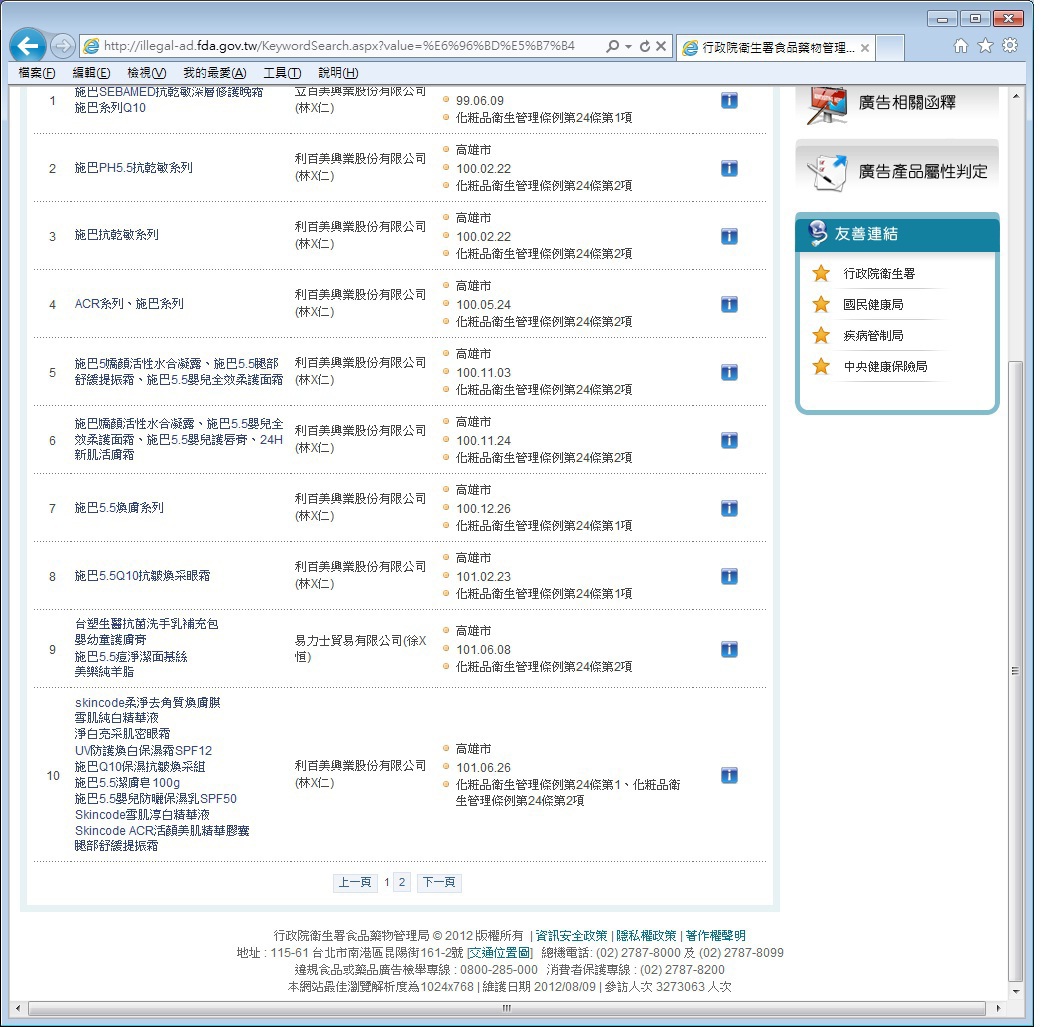Click the star next to 中央健康保險局
The width and height of the screenshot is (1054, 1027).
tap(821, 366)
